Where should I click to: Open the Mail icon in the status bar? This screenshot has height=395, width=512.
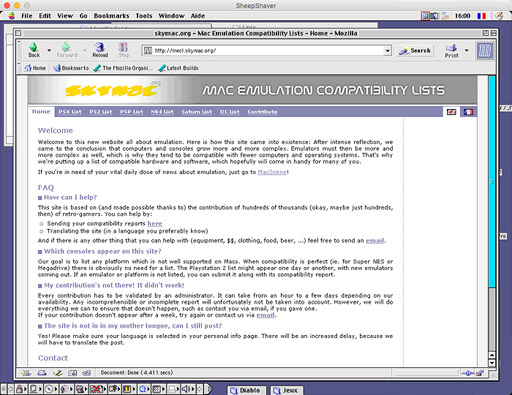coord(42,373)
